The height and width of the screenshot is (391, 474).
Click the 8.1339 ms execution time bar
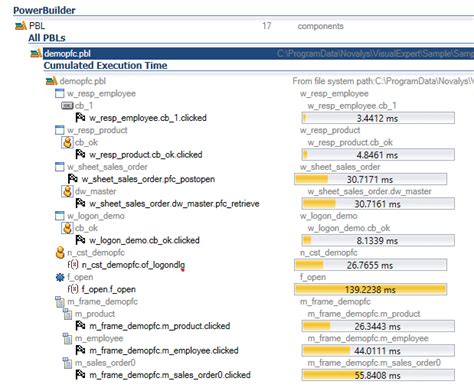[378, 240]
